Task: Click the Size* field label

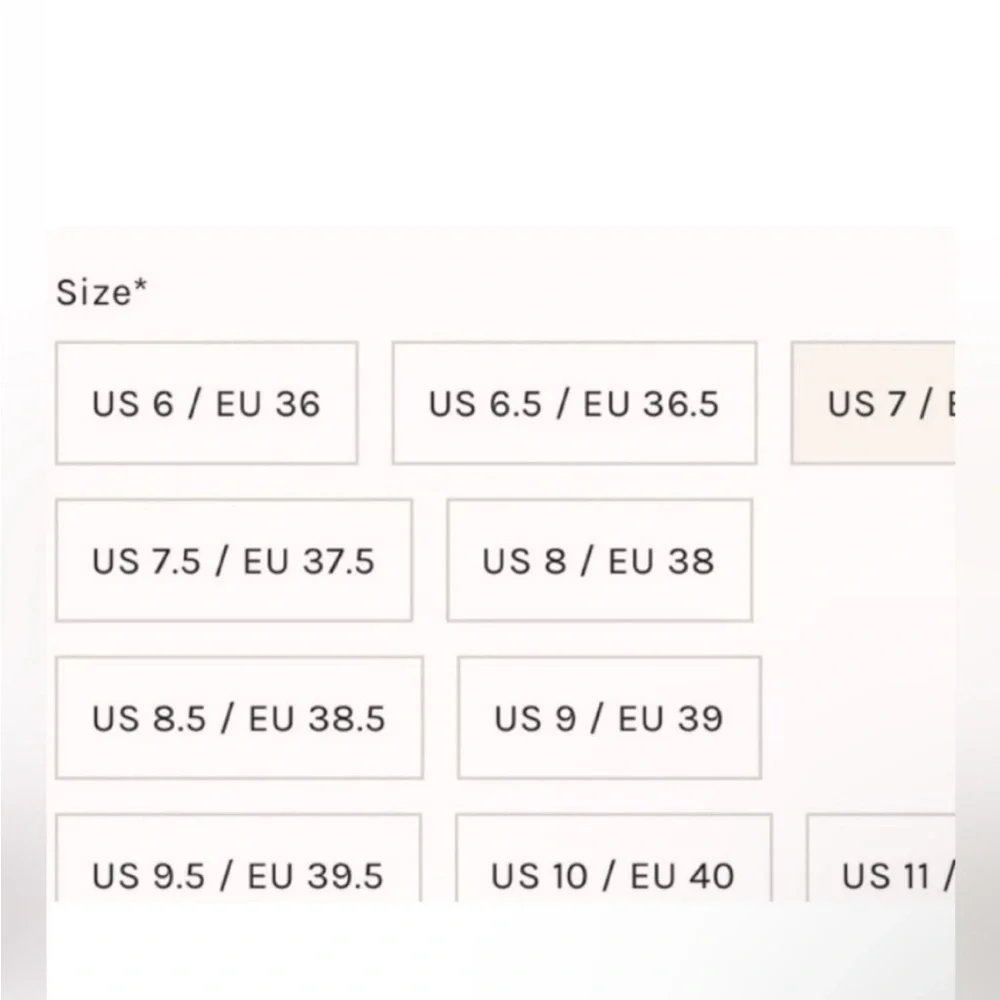Action: coord(101,293)
